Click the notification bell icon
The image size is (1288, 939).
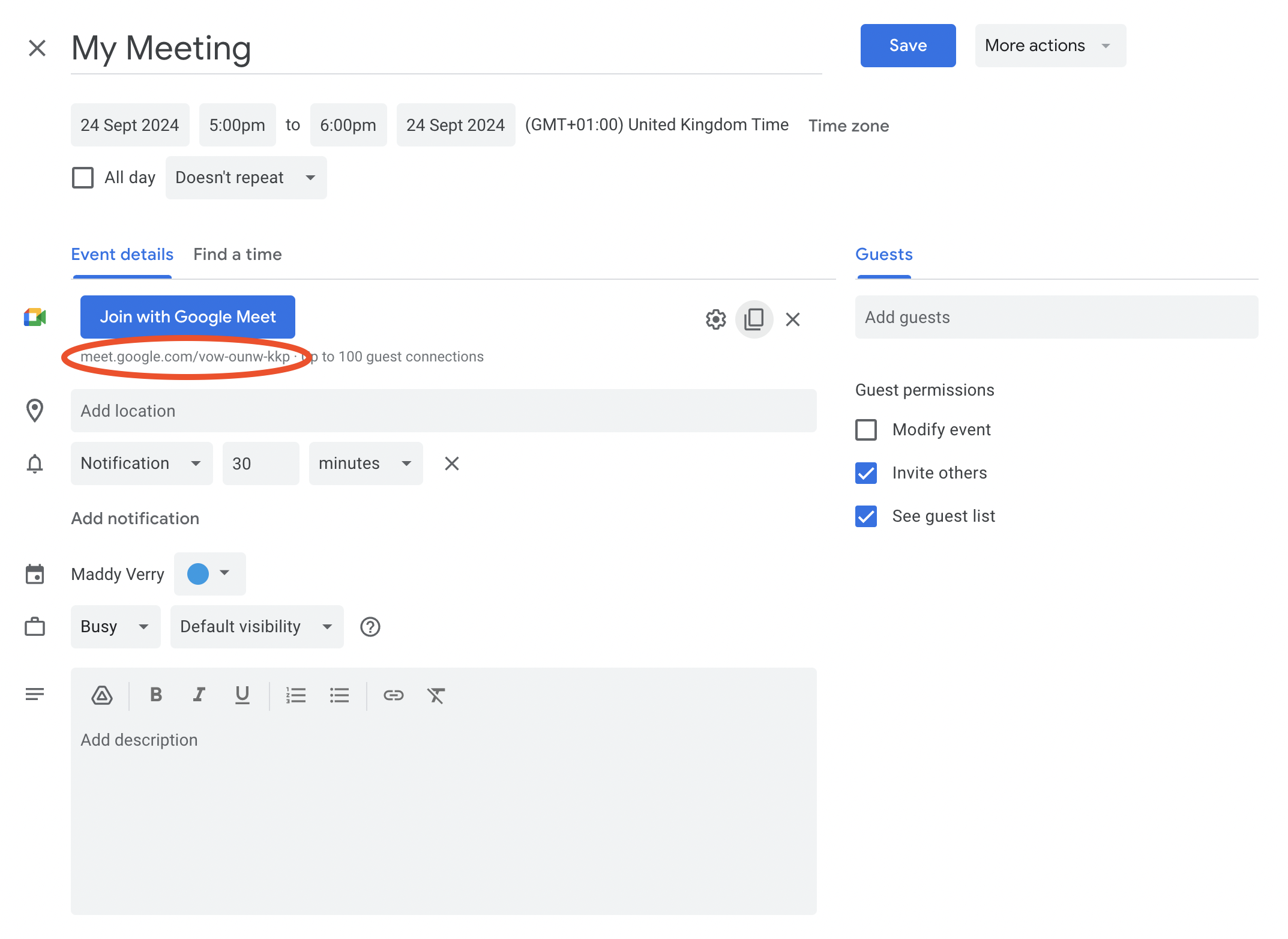pos(35,463)
